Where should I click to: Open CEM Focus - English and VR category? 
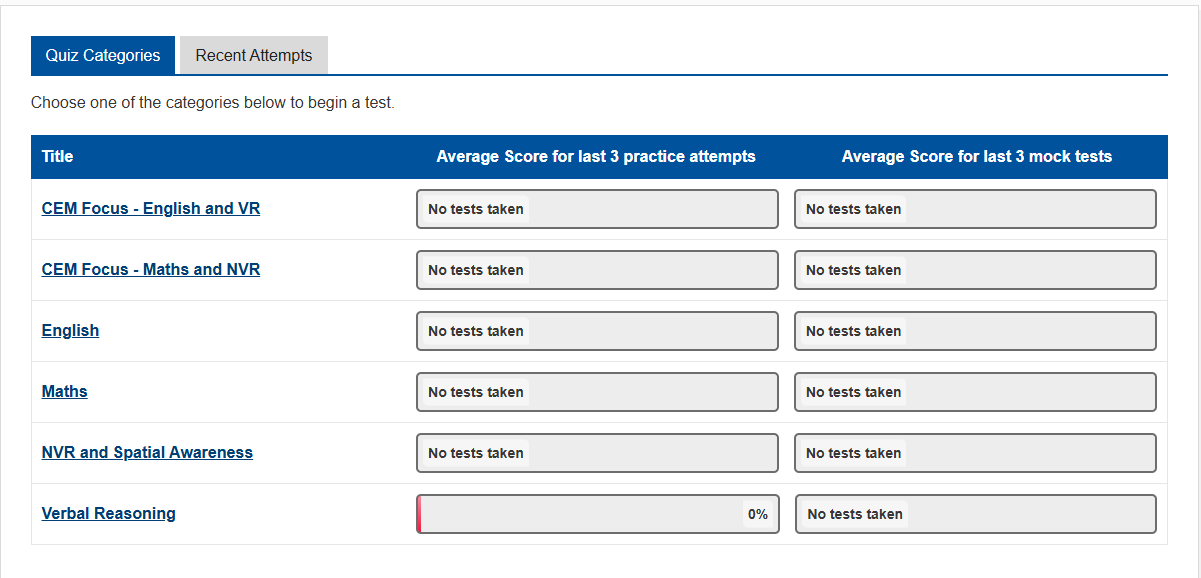tap(151, 209)
